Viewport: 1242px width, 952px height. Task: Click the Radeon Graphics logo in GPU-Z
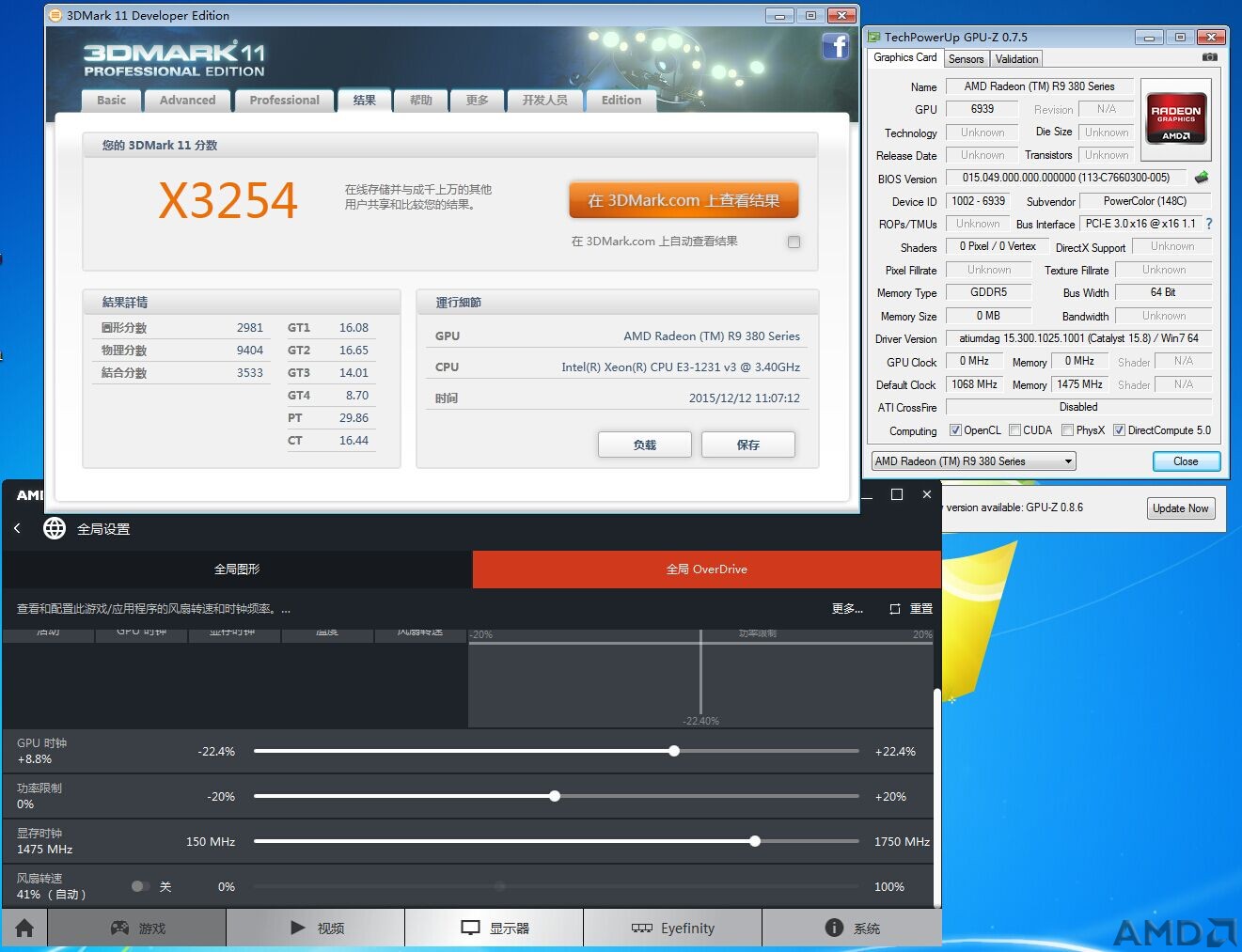(1176, 119)
